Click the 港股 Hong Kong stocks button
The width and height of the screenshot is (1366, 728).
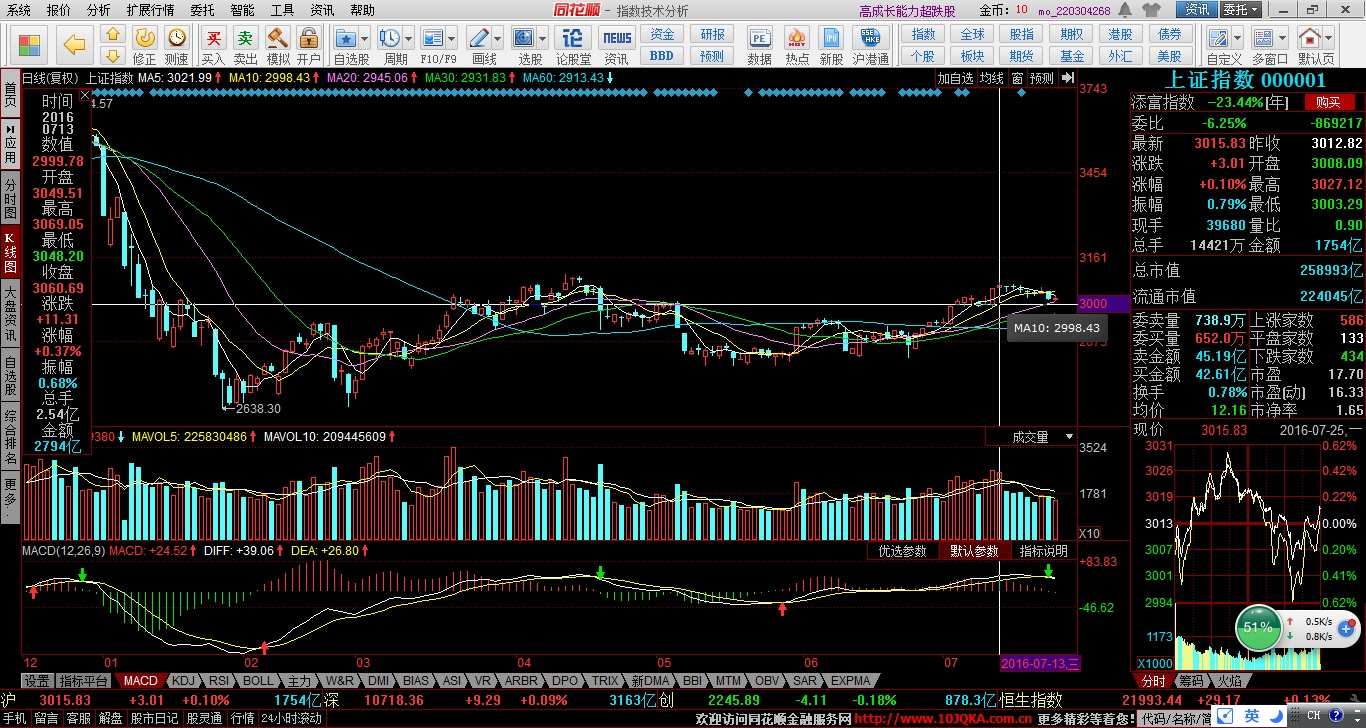point(1121,34)
